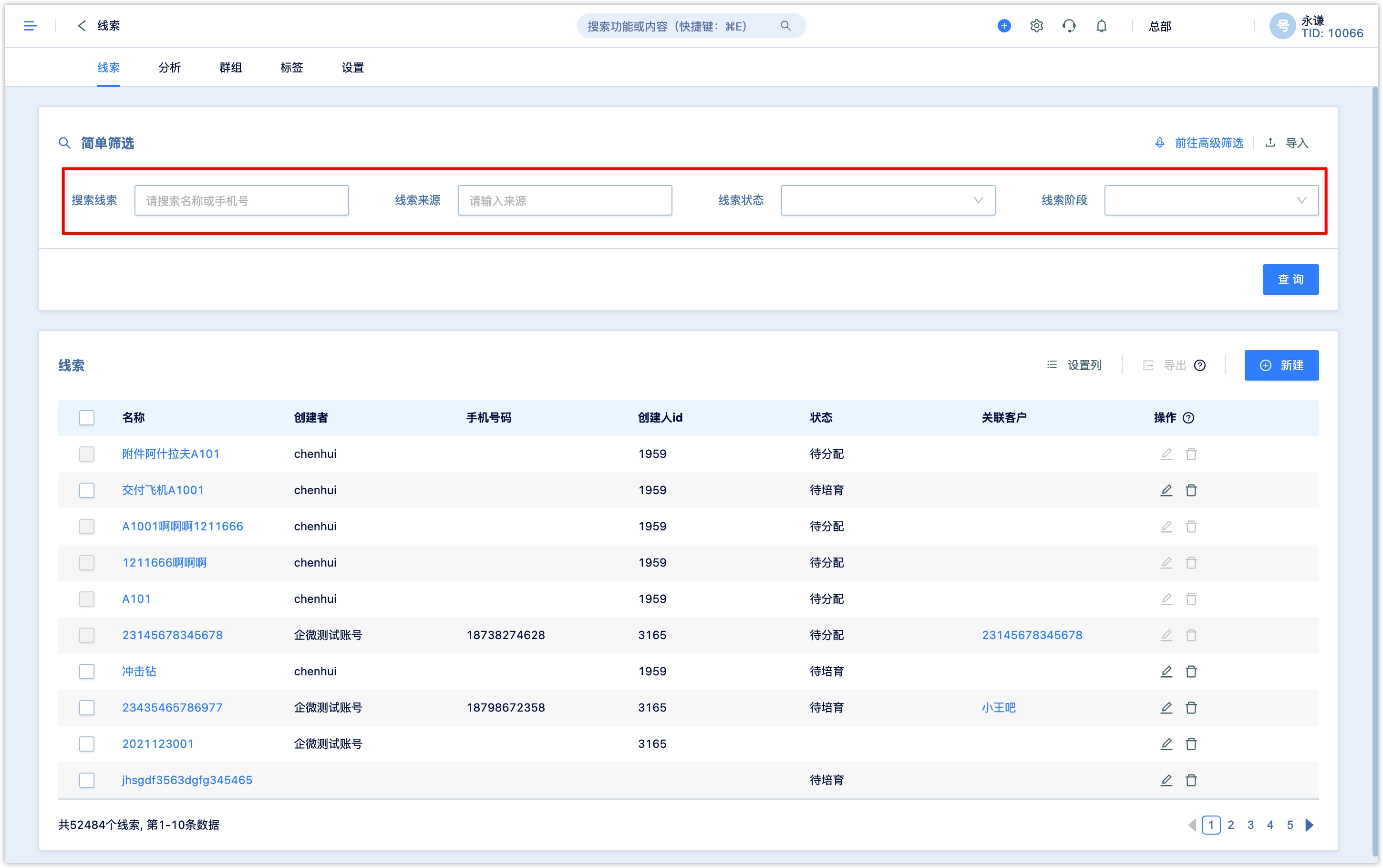Image resolution: width=1383 pixels, height=868 pixels.
Task: Edit the 冲击钻 row
Action: (x=1166, y=671)
